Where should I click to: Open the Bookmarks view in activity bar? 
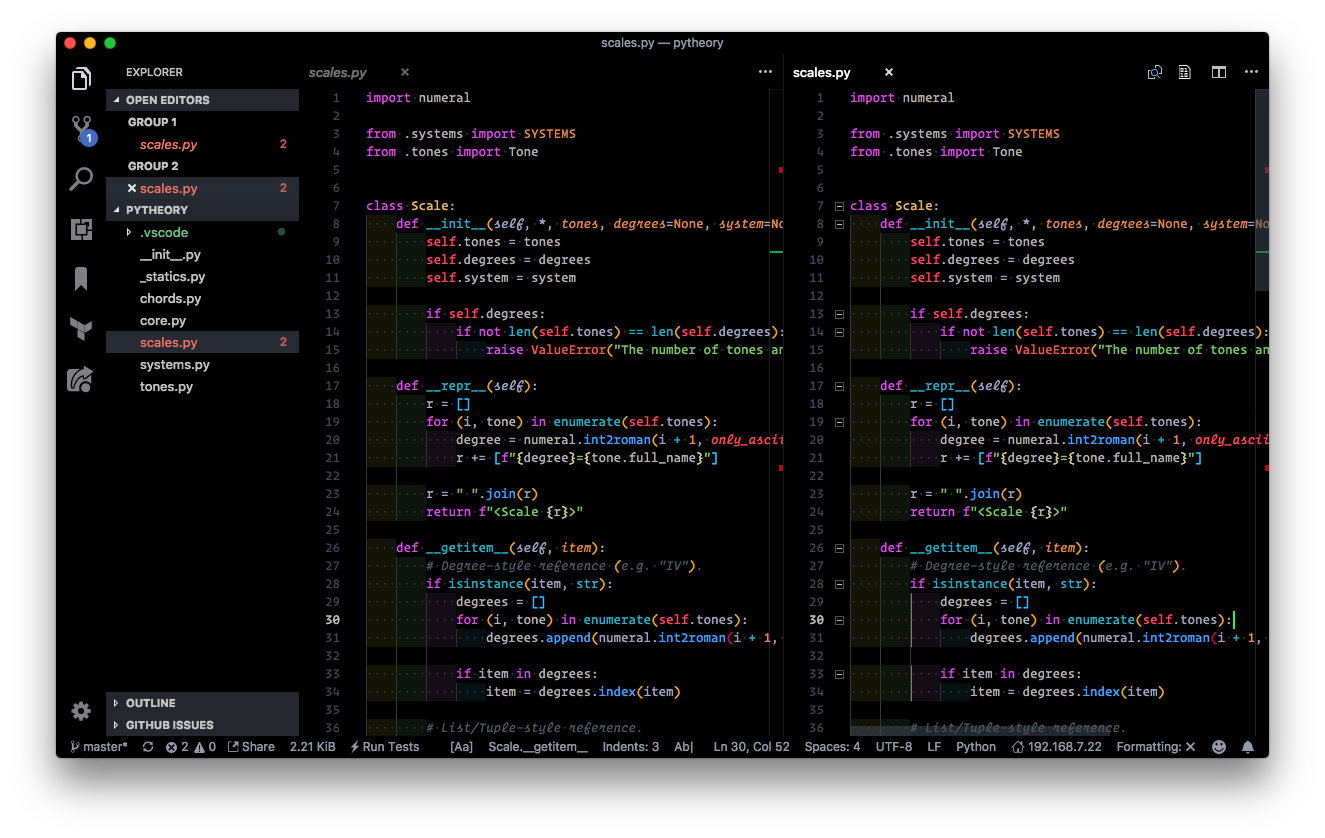pos(81,279)
